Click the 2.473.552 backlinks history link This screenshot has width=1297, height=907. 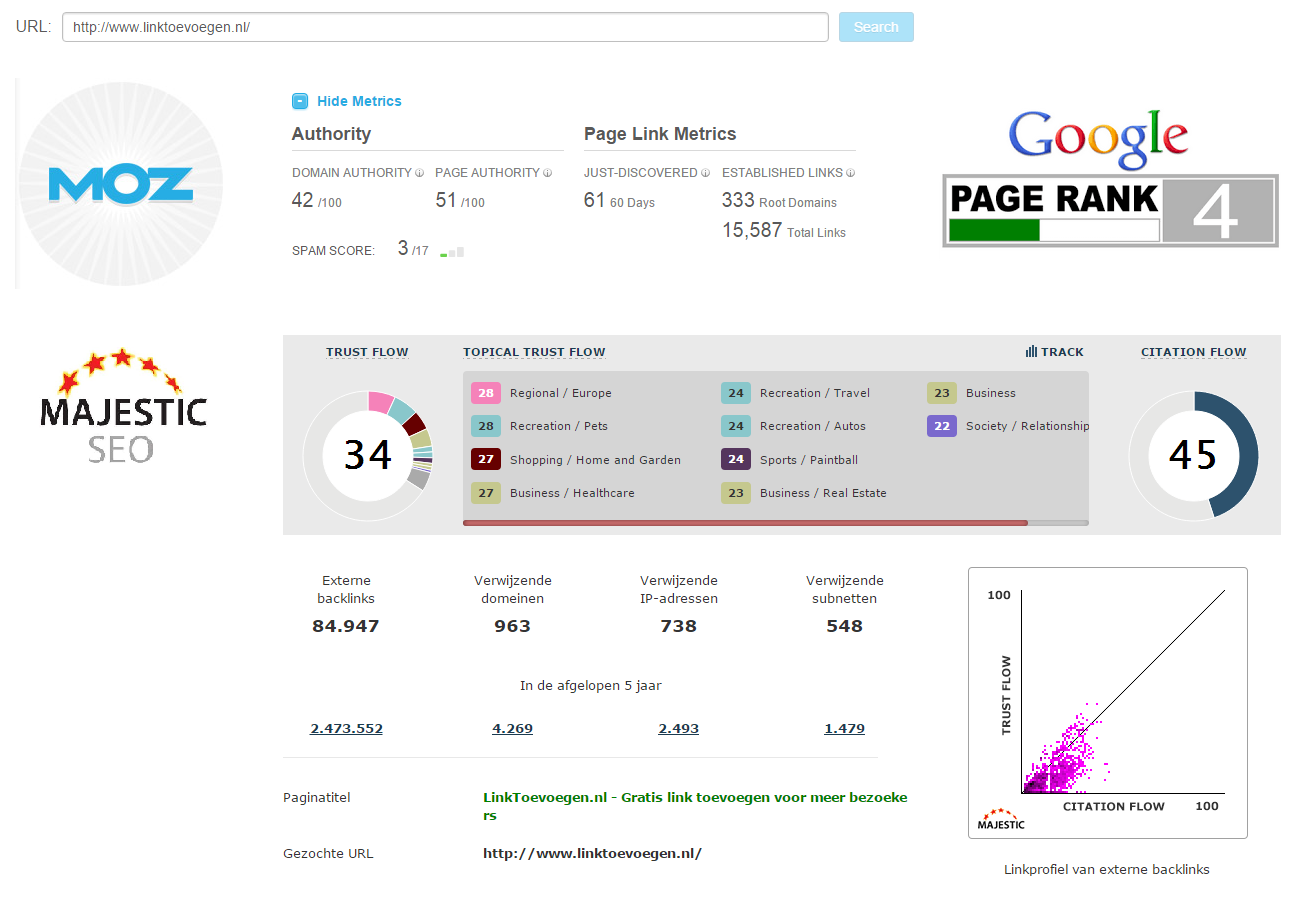click(346, 729)
